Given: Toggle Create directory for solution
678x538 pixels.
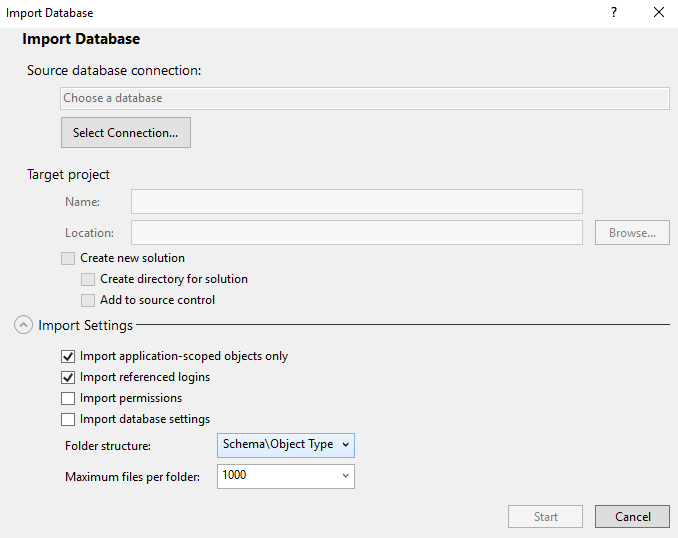Looking at the screenshot, I should click(x=88, y=280).
